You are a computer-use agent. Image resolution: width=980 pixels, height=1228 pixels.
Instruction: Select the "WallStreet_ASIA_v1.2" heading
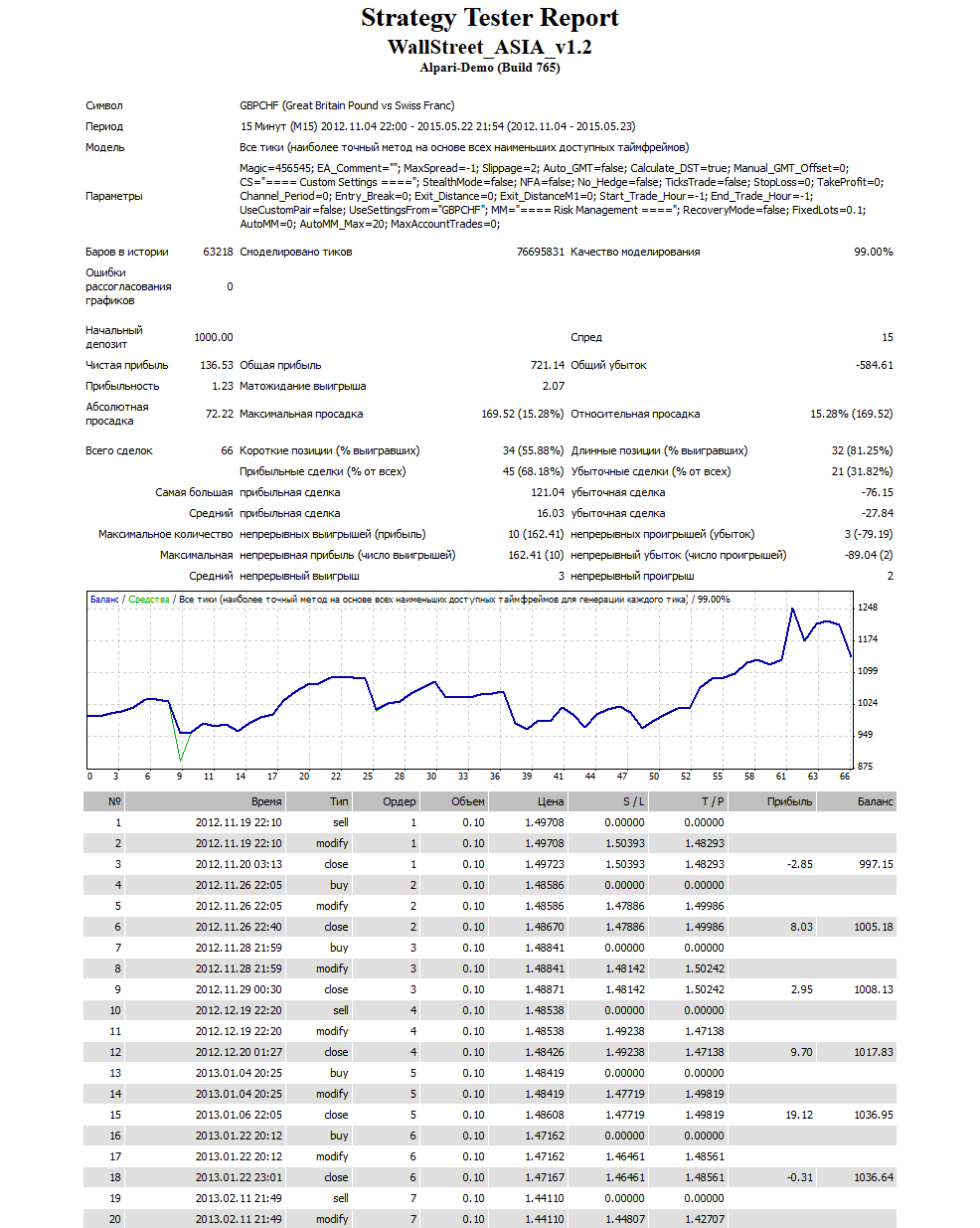(x=489, y=47)
